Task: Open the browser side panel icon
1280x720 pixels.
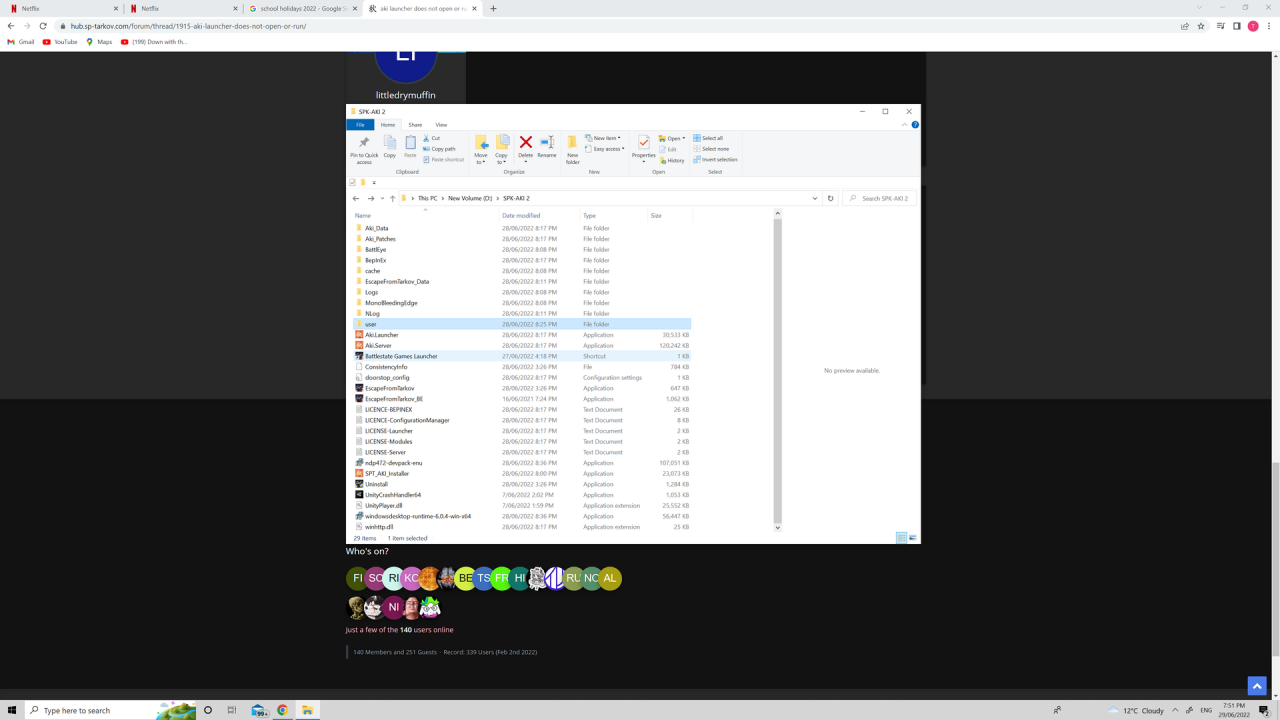Action: click(1237, 26)
